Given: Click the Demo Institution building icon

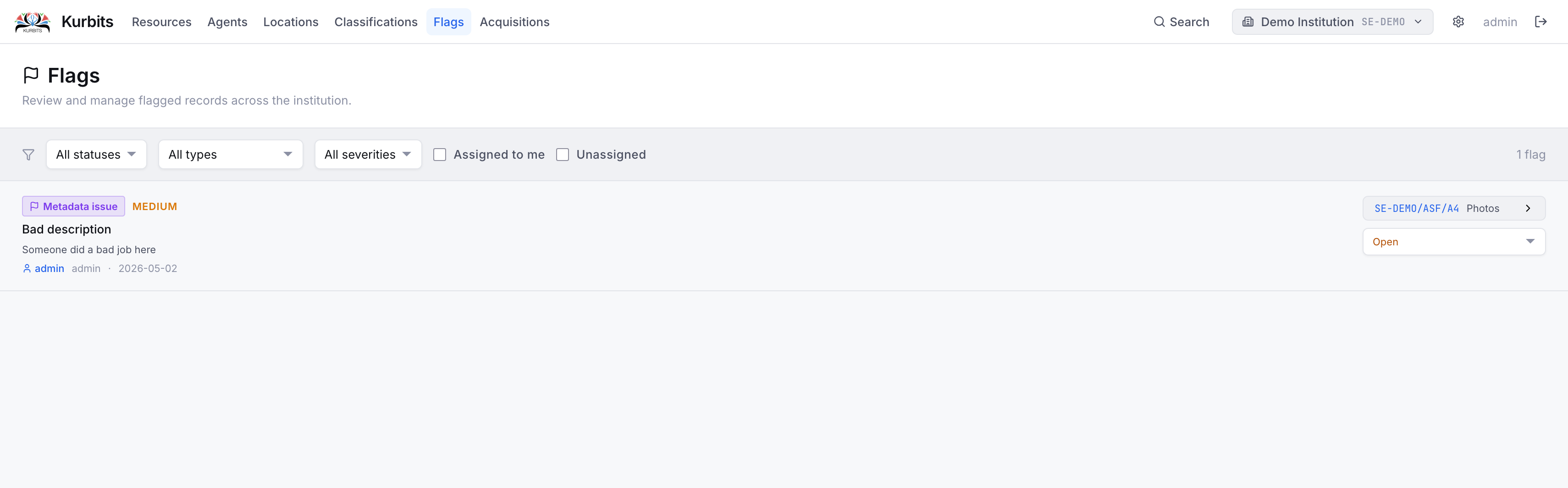Looking at the screenshot, I should click(1248, 22).
